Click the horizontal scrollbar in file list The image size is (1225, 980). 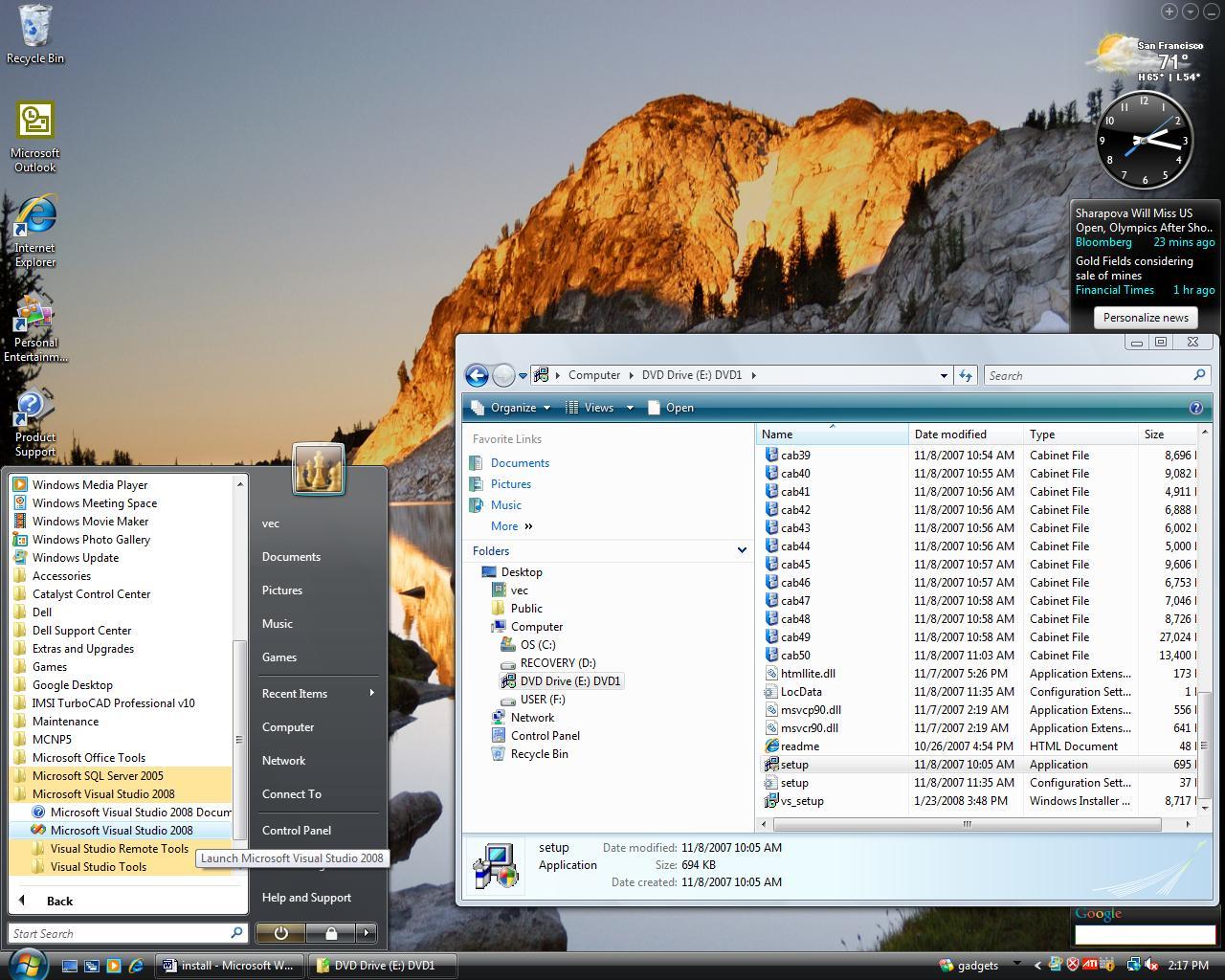point(966,824)
